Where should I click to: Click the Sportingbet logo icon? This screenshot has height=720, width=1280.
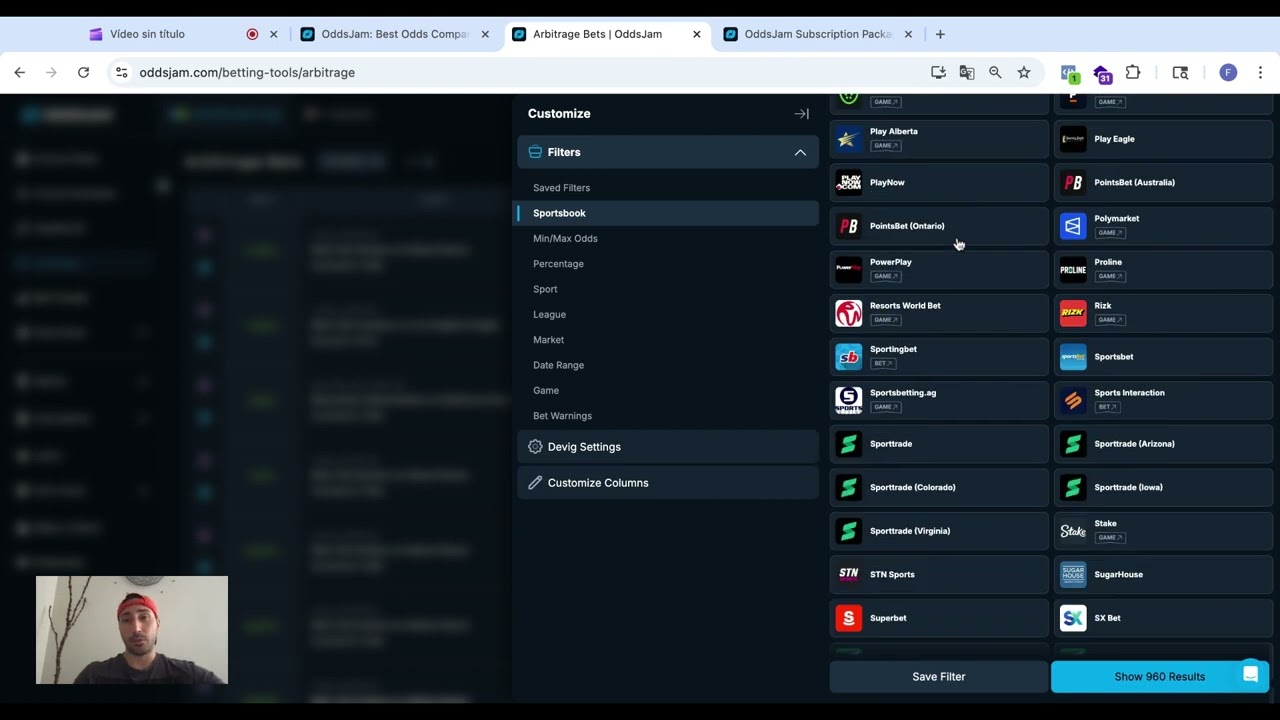[x=848, y=356]
